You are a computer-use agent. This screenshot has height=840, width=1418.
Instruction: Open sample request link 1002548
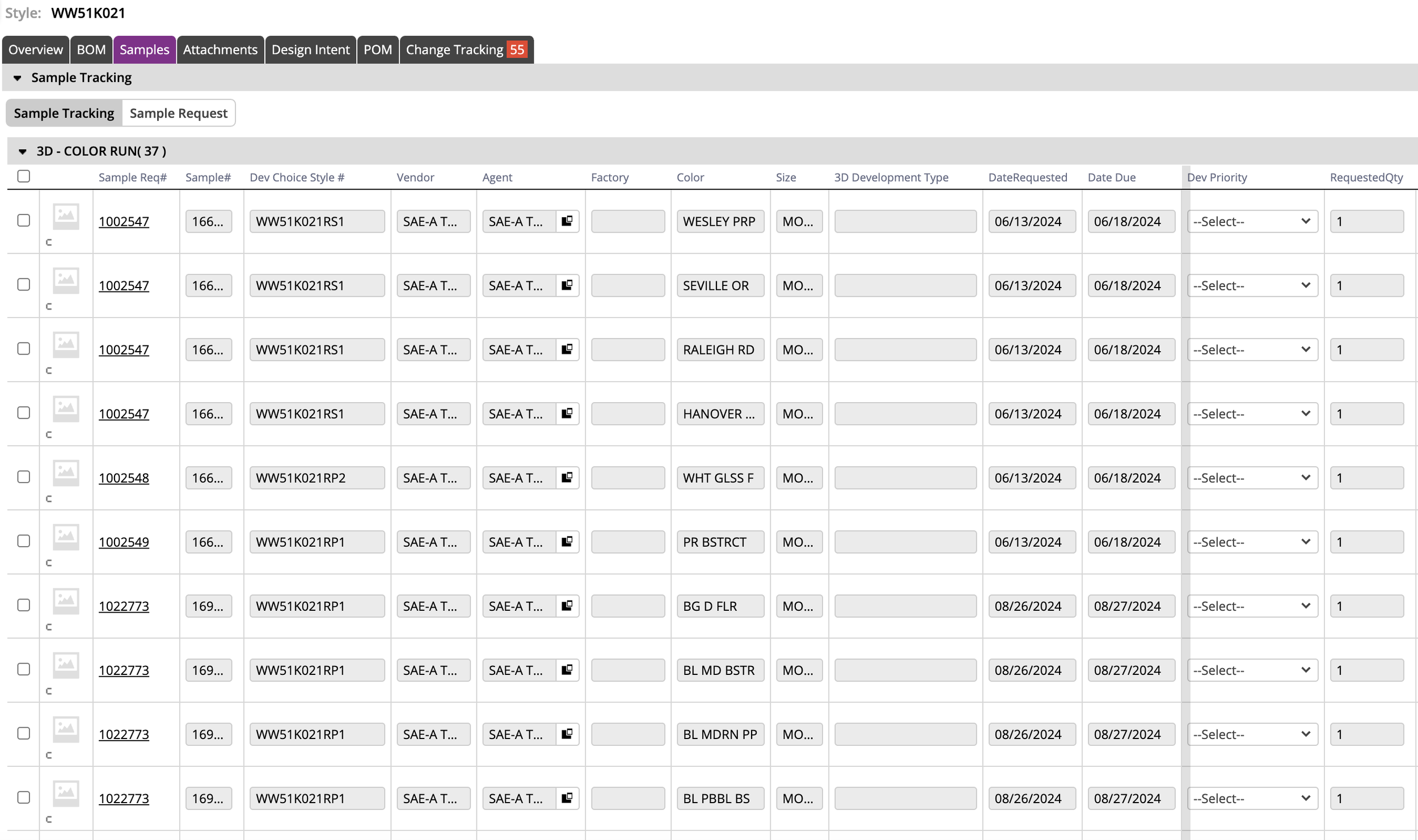(124, 478)
